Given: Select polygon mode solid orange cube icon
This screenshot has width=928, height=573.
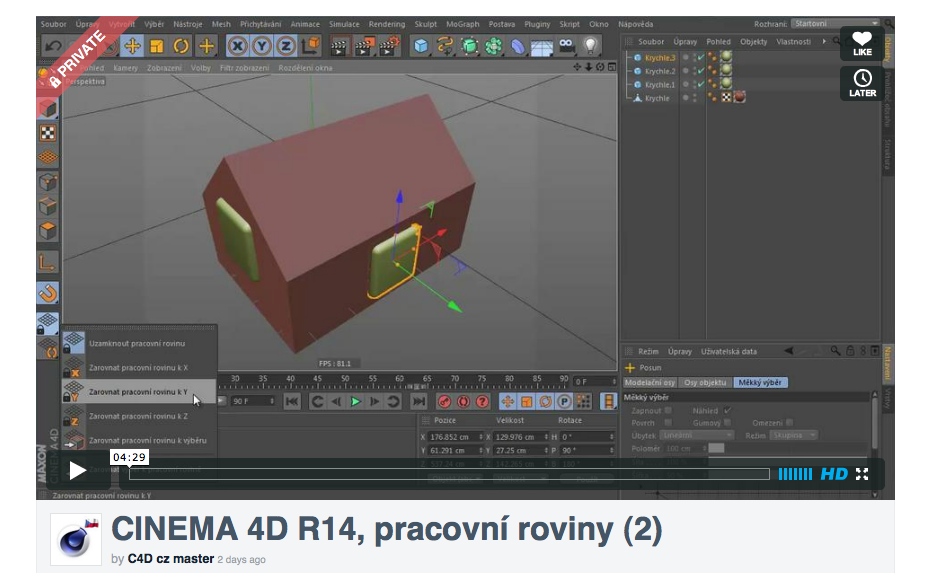Looking at the screenshot, I should click(48, 230).
